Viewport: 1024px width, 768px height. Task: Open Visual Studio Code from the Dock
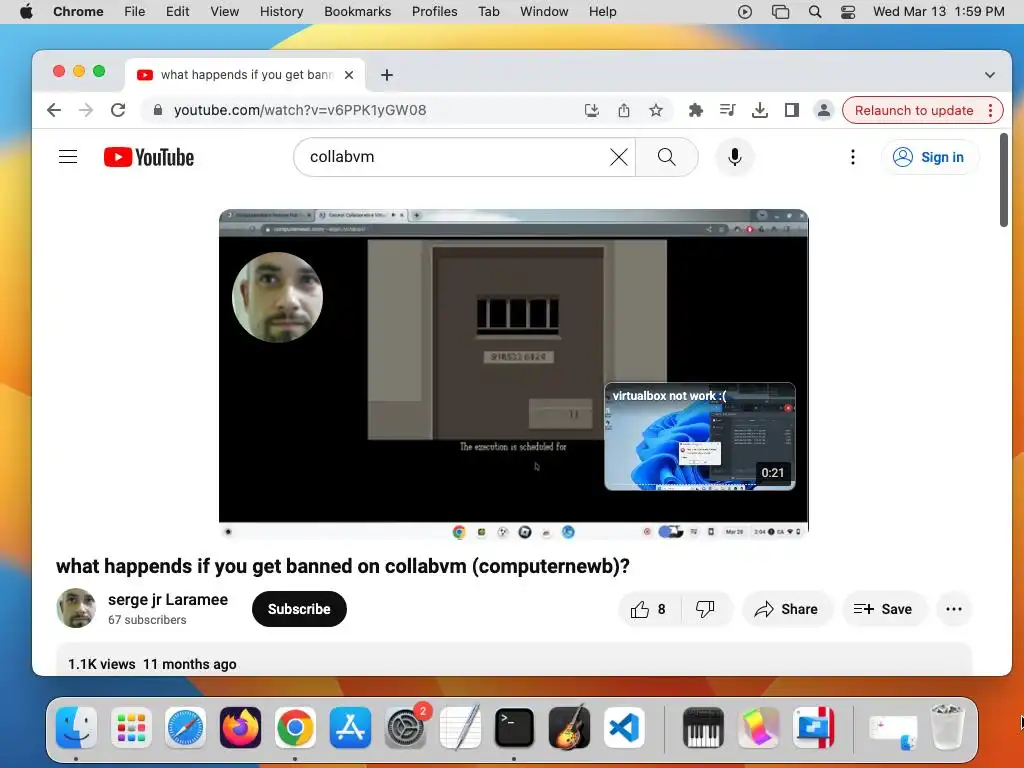624,727
